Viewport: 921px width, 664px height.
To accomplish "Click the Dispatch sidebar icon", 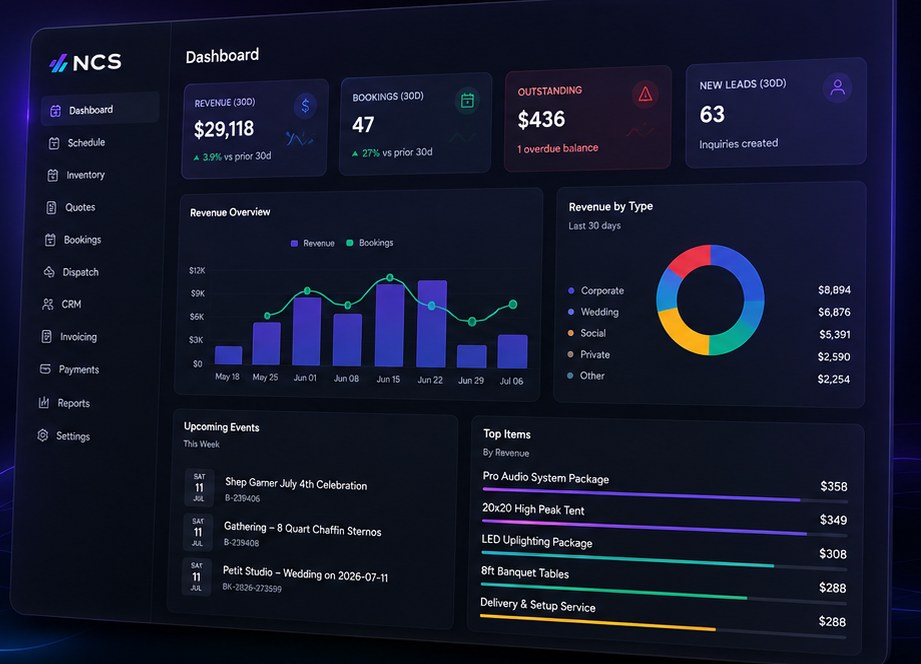I will (x=49, y=271).
